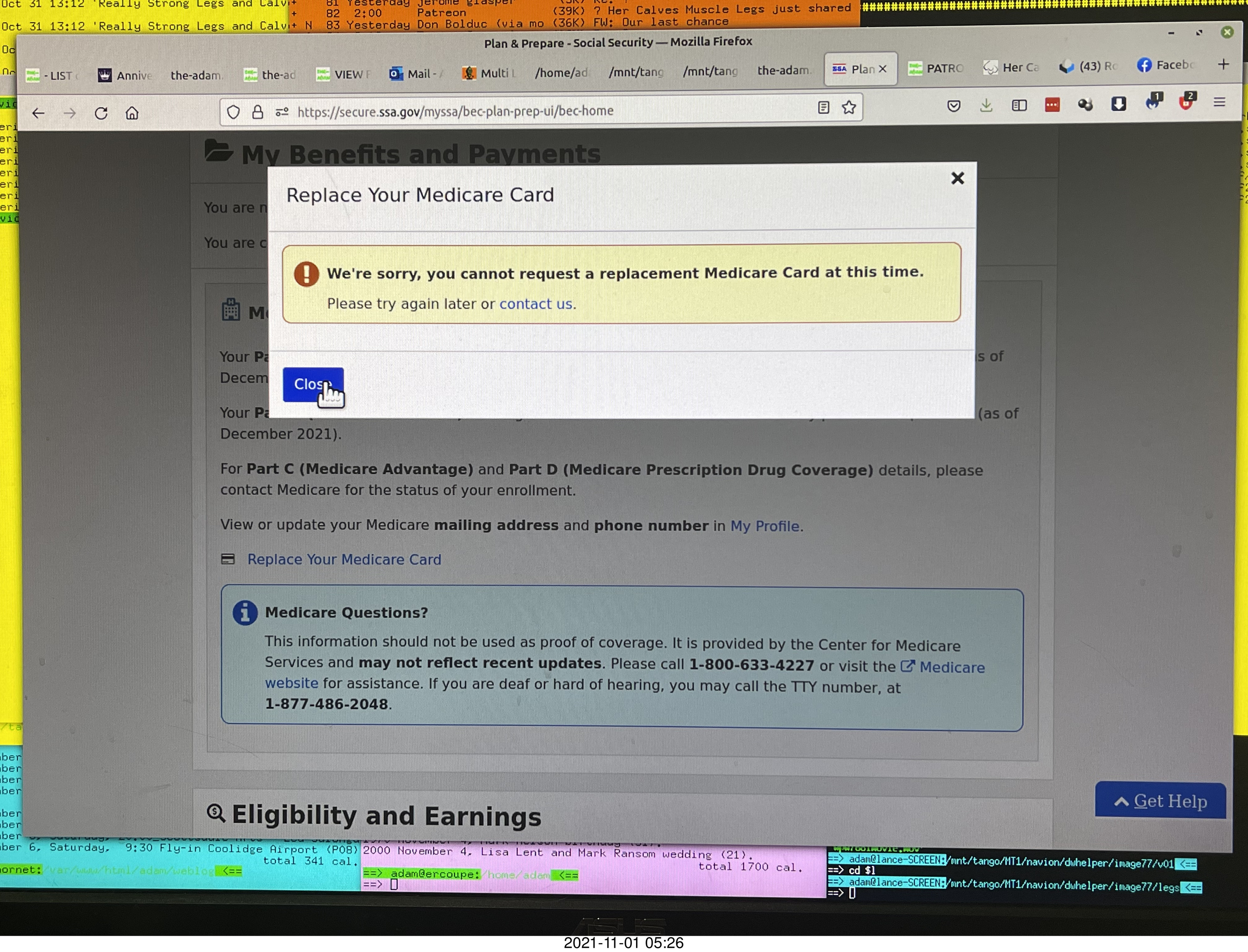Close the Plan tab
Screen dimensions: 1248x952
pyautogui.click(x=882, y=69)
